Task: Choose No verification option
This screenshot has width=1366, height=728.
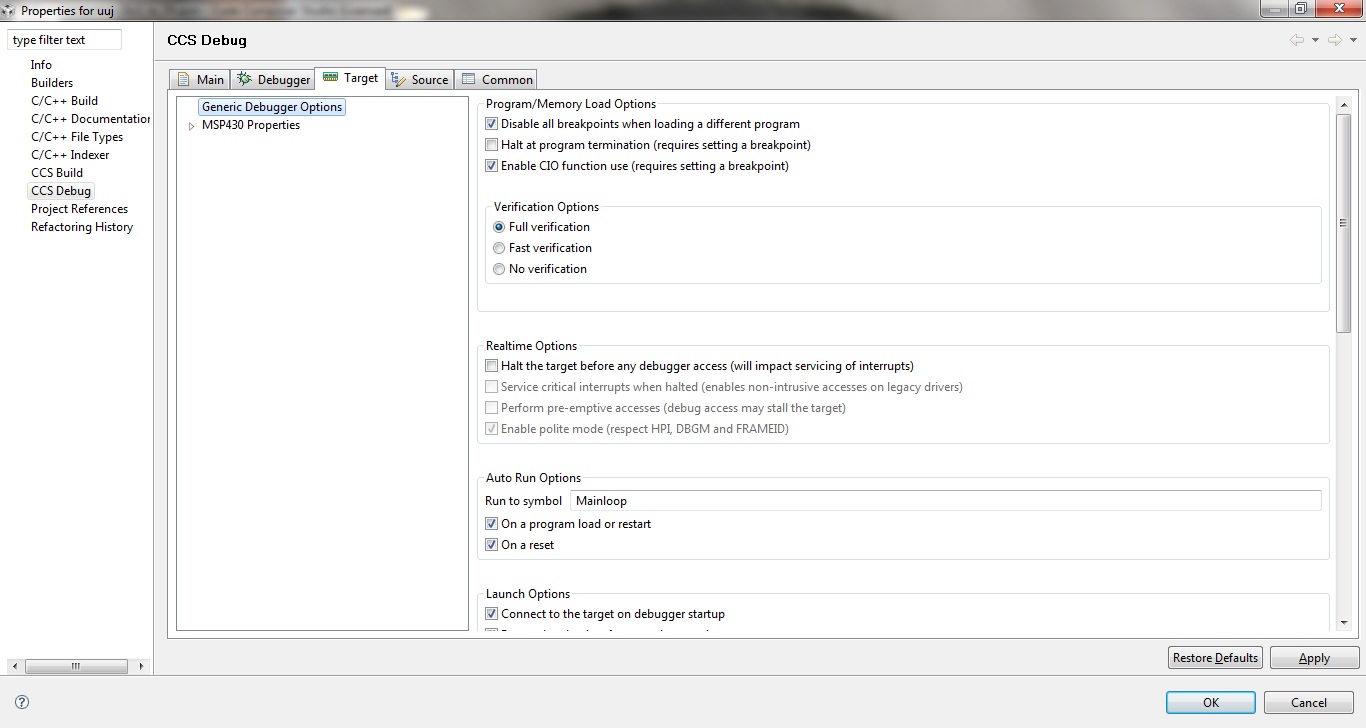Action: 499,269
